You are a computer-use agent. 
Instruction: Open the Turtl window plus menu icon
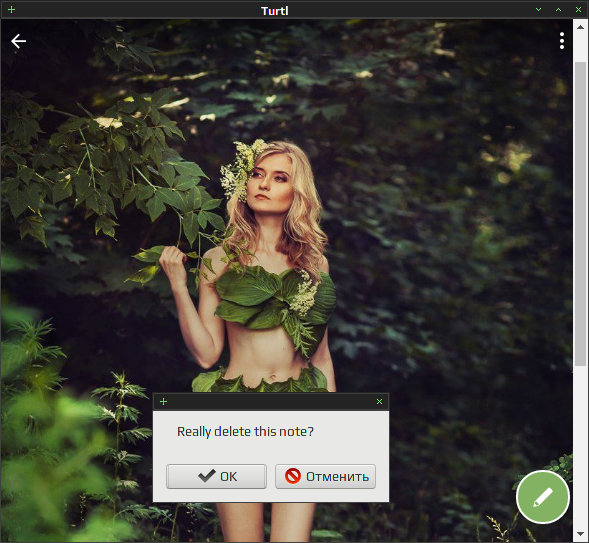pyautogui.click(x=11, y=9)
